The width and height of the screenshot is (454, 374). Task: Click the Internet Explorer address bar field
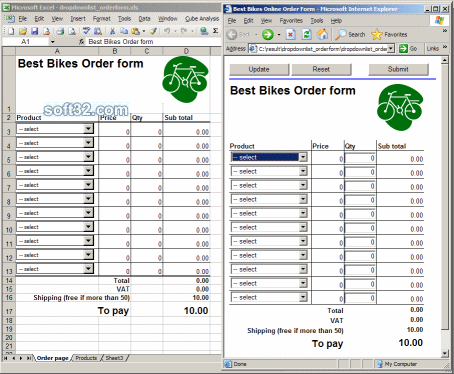(x=322, y=49)
